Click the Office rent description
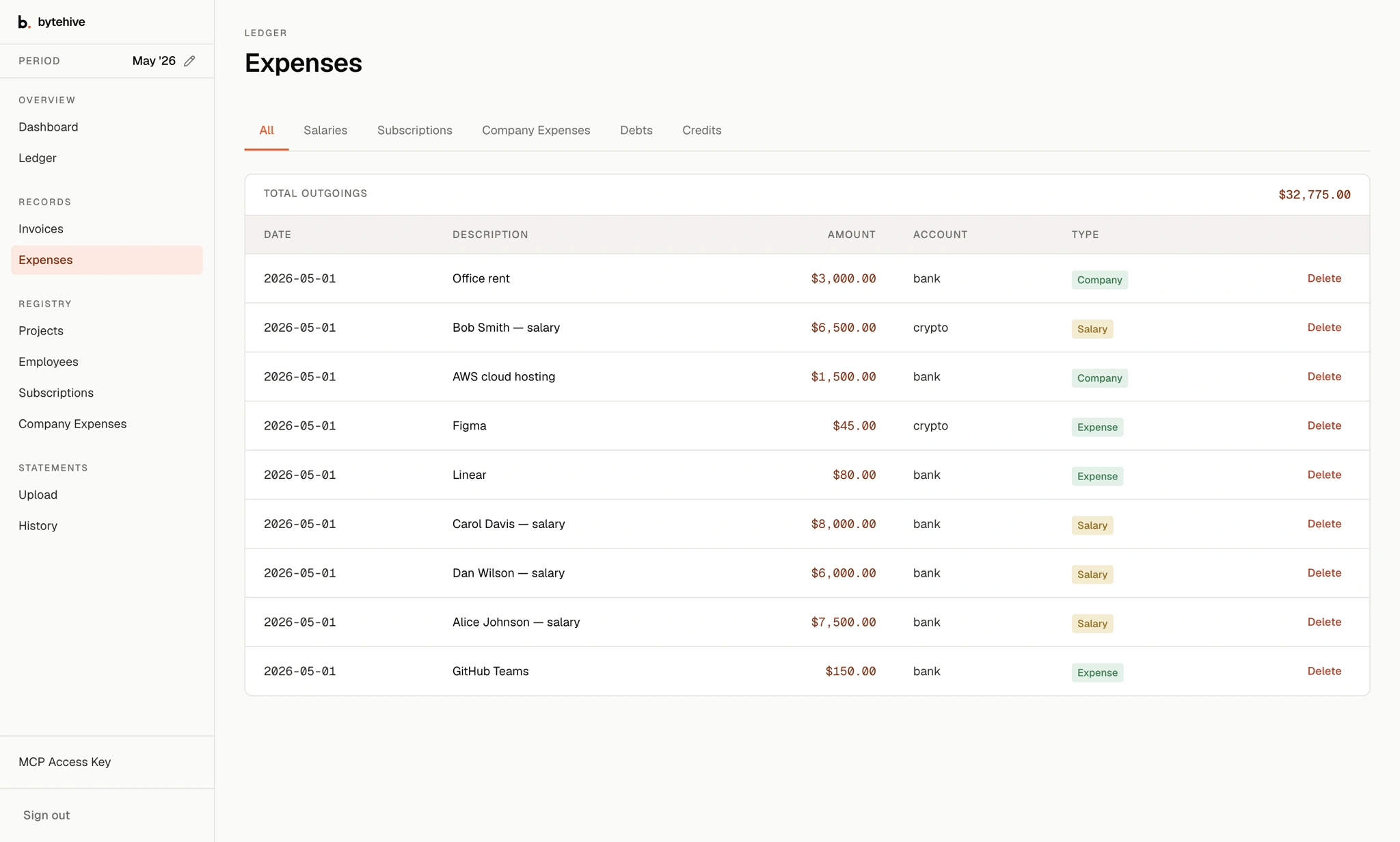This screenshot has height=842, width=1400. [481, 278]
